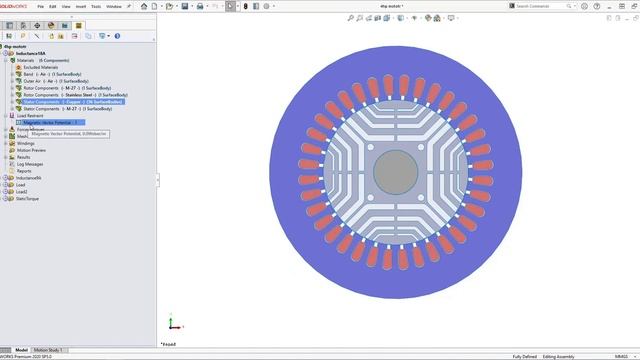Open the active yellow simulation manager tab

(78, 25)
